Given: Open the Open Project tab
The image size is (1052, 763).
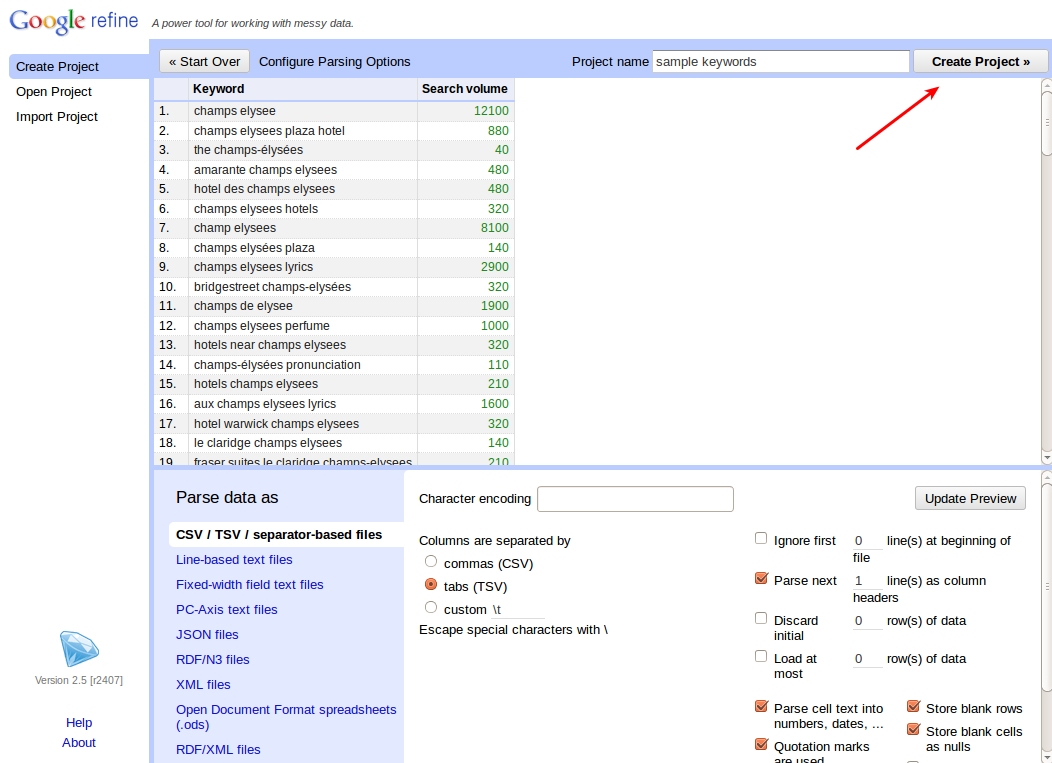Looking at the screenshot, I should click(54, 91).
